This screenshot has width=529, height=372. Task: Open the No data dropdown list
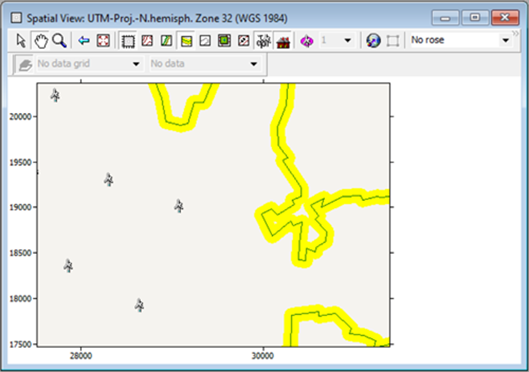[x=204, y=64]
